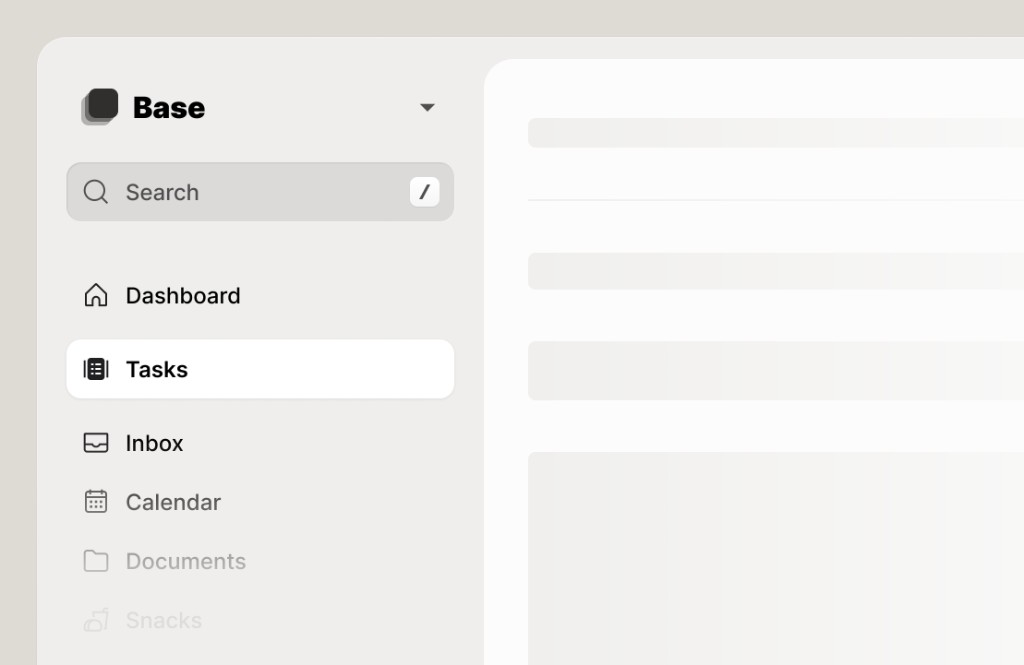This screenshot has width=1024, height=665.
Task: Open the Base workspace name switcher
Action: 168,108
